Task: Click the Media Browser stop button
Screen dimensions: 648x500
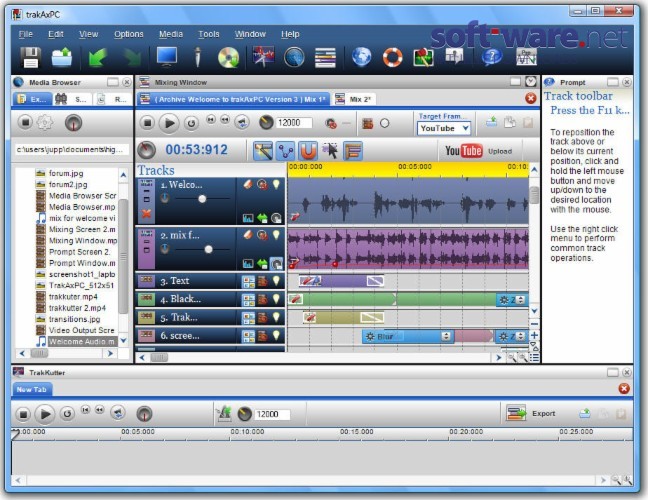Action: click(x=25, y=122)
